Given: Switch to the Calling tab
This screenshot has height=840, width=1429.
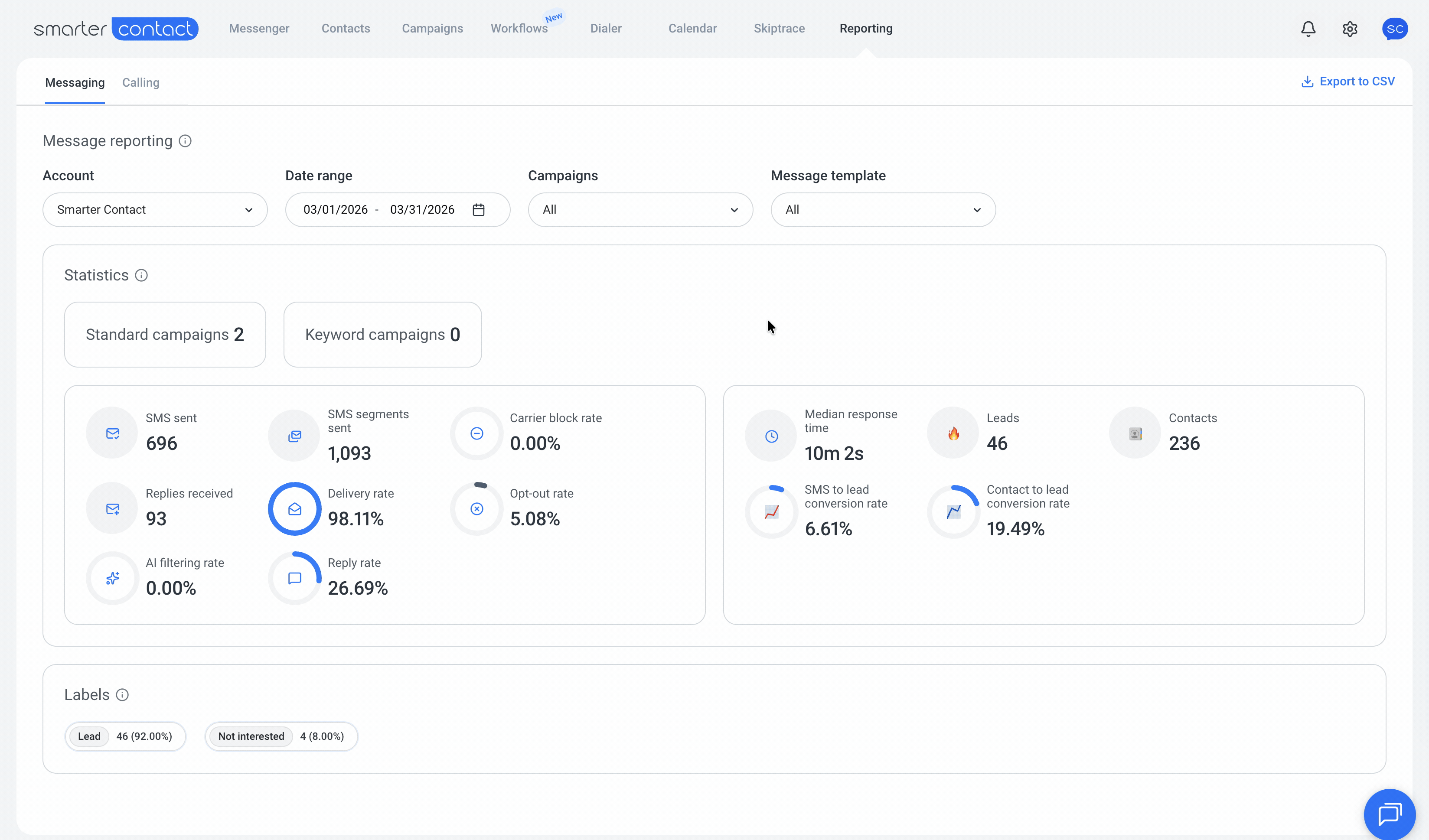Looking at the screenshot, I should click(x=140, y=83).
